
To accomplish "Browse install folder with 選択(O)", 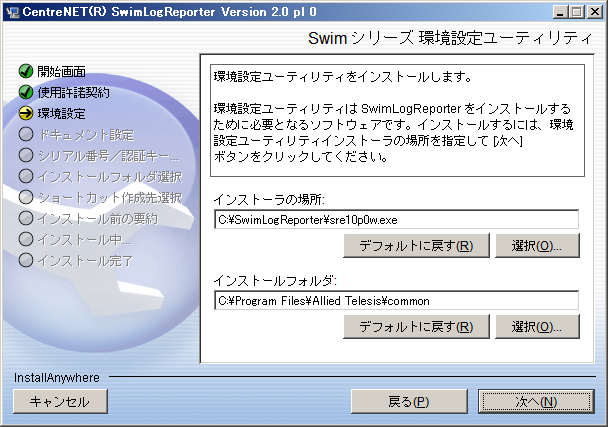I will coord(537,327).
